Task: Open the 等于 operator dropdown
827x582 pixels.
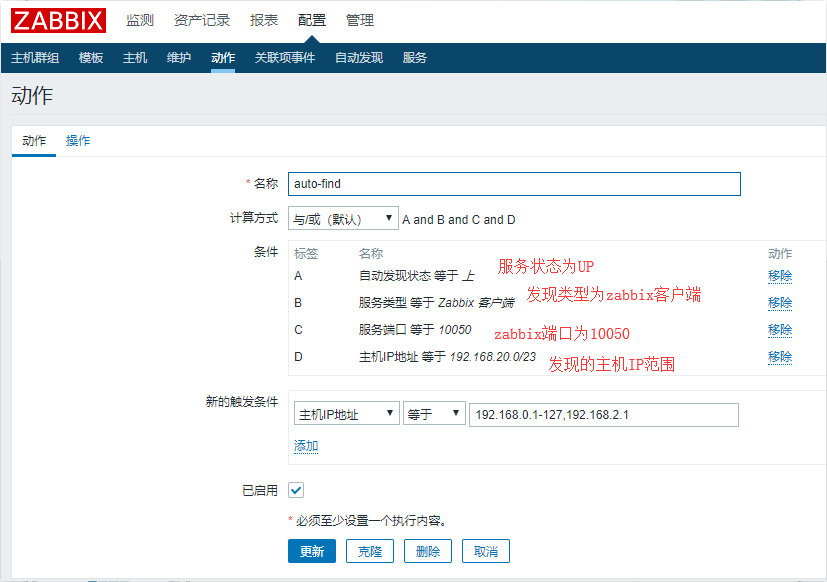Action: click(x=434, y=414)
